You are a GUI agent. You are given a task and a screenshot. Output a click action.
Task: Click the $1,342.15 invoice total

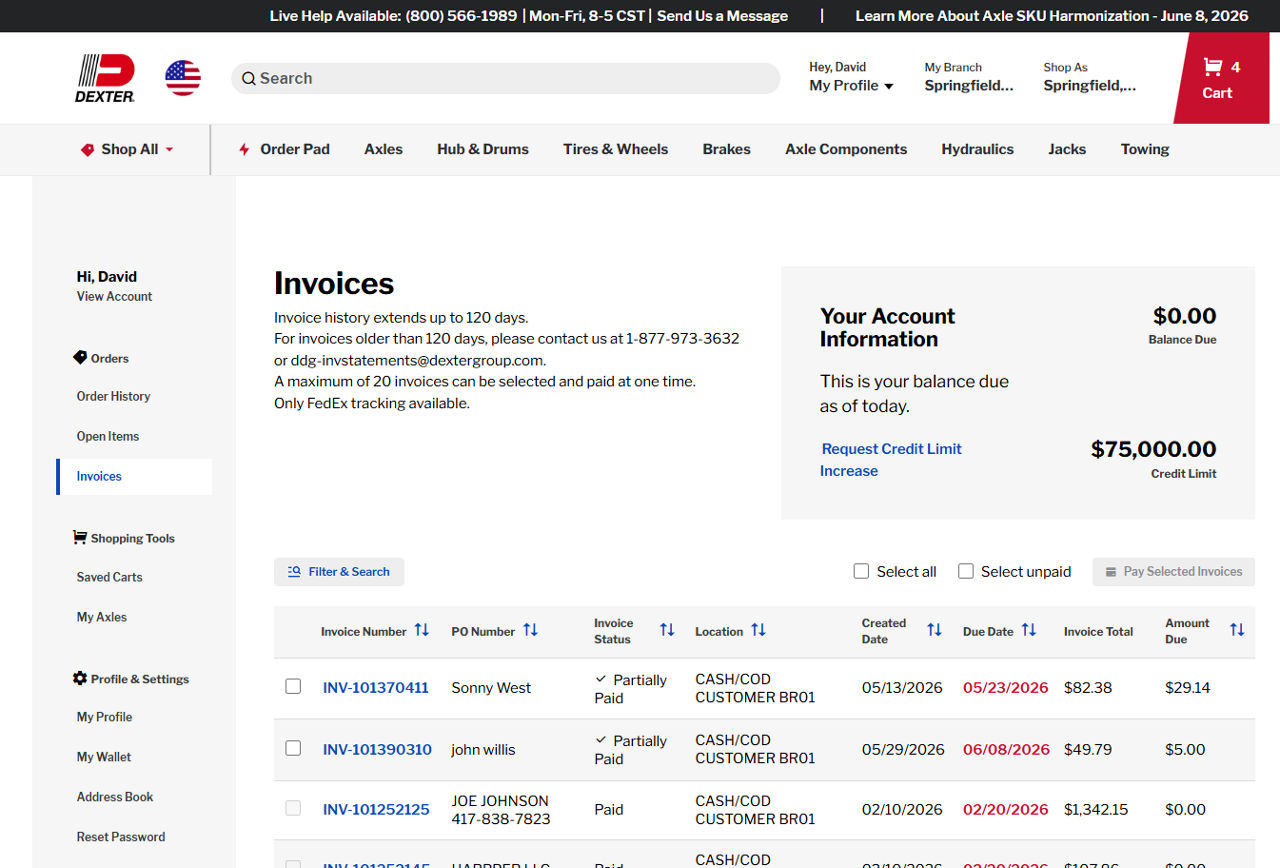(x=1096, y=810)
